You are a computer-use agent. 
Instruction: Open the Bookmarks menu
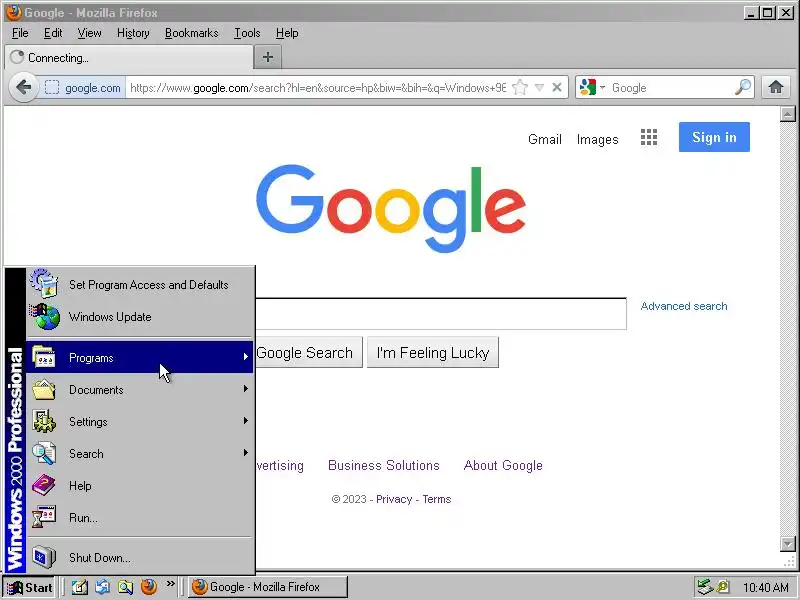tap(191, 33)
